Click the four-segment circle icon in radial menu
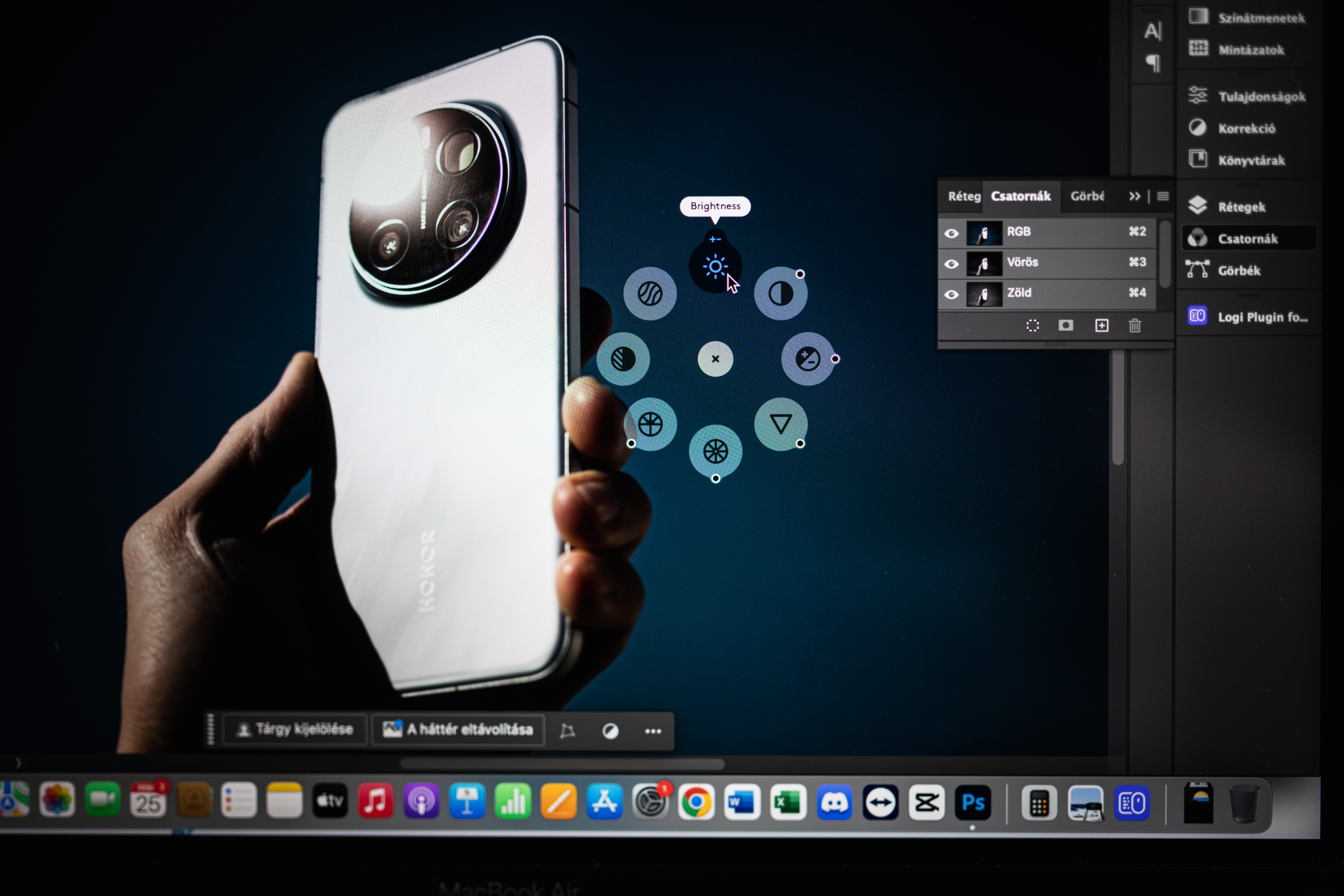The width and height of the screenshot is (1344, 896). [x=650, y=424]
